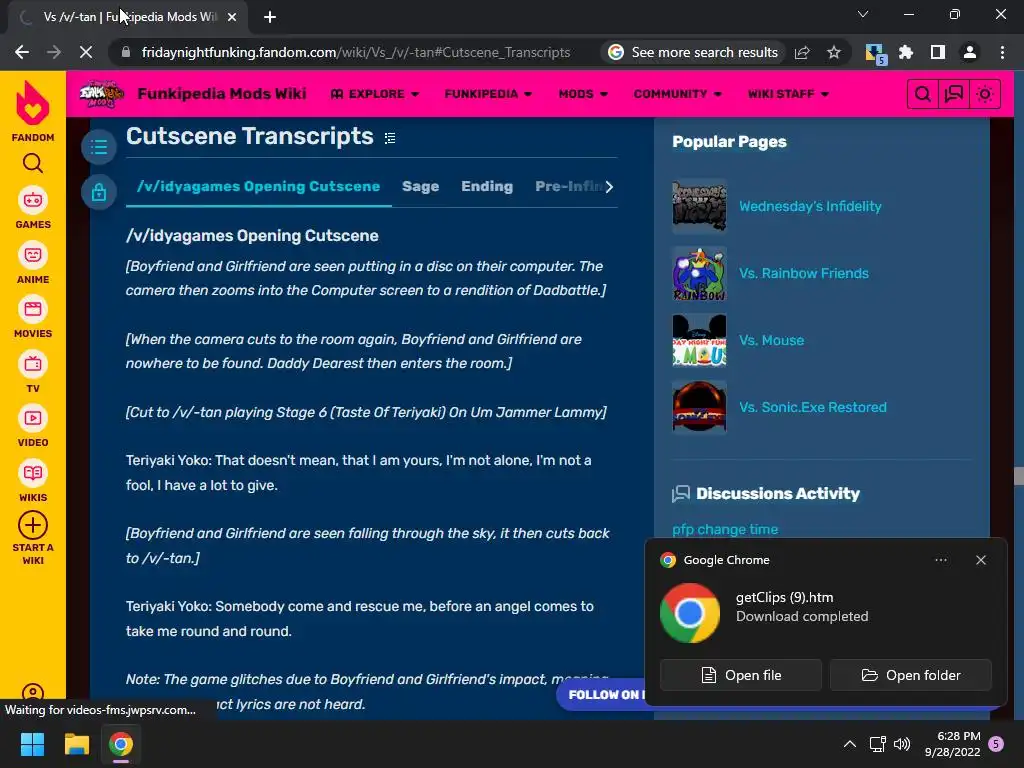This screenshot has width=1024, height=768.
Task: Dismiss the Google Chrome notification
Action: (980, 560)
